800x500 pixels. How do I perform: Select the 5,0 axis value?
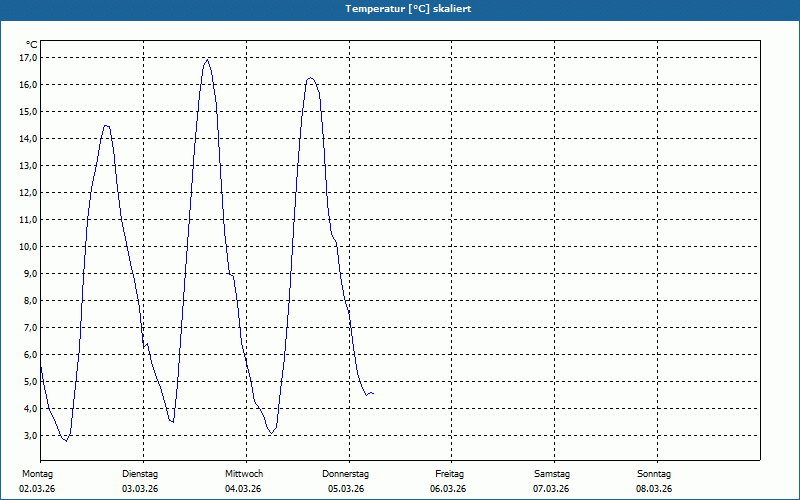[x=30, y=382]
